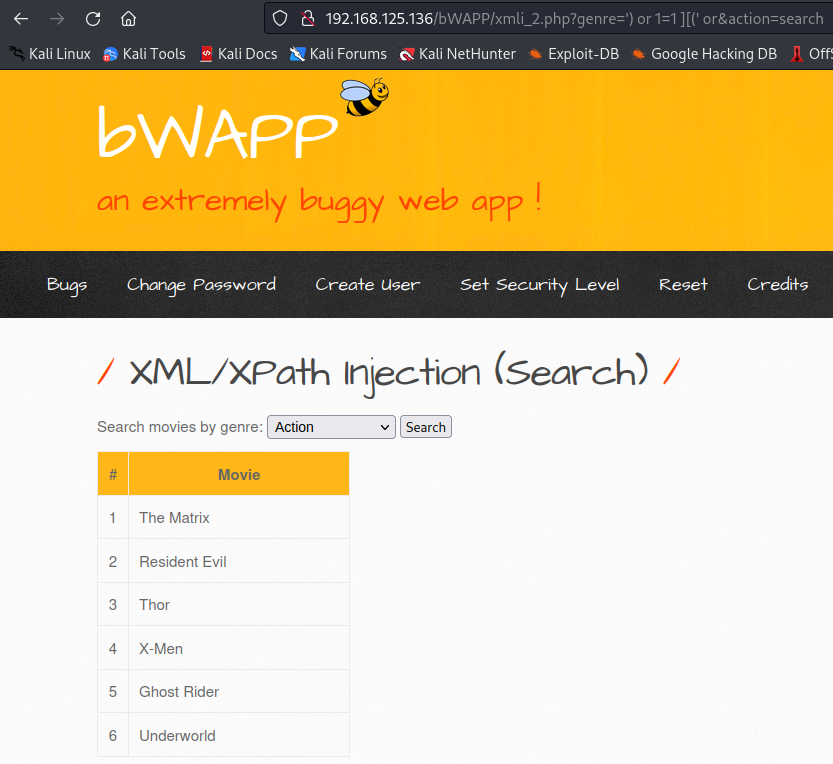Open the Credits menu item

click(778, 285)
